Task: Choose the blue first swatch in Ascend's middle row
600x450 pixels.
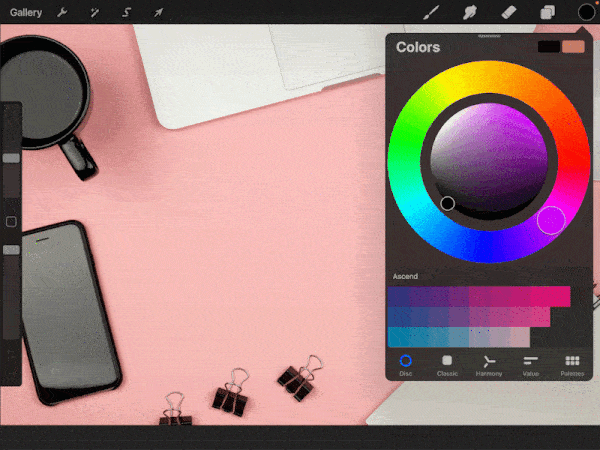Action: pyautogui.click(x=398, y=317)
